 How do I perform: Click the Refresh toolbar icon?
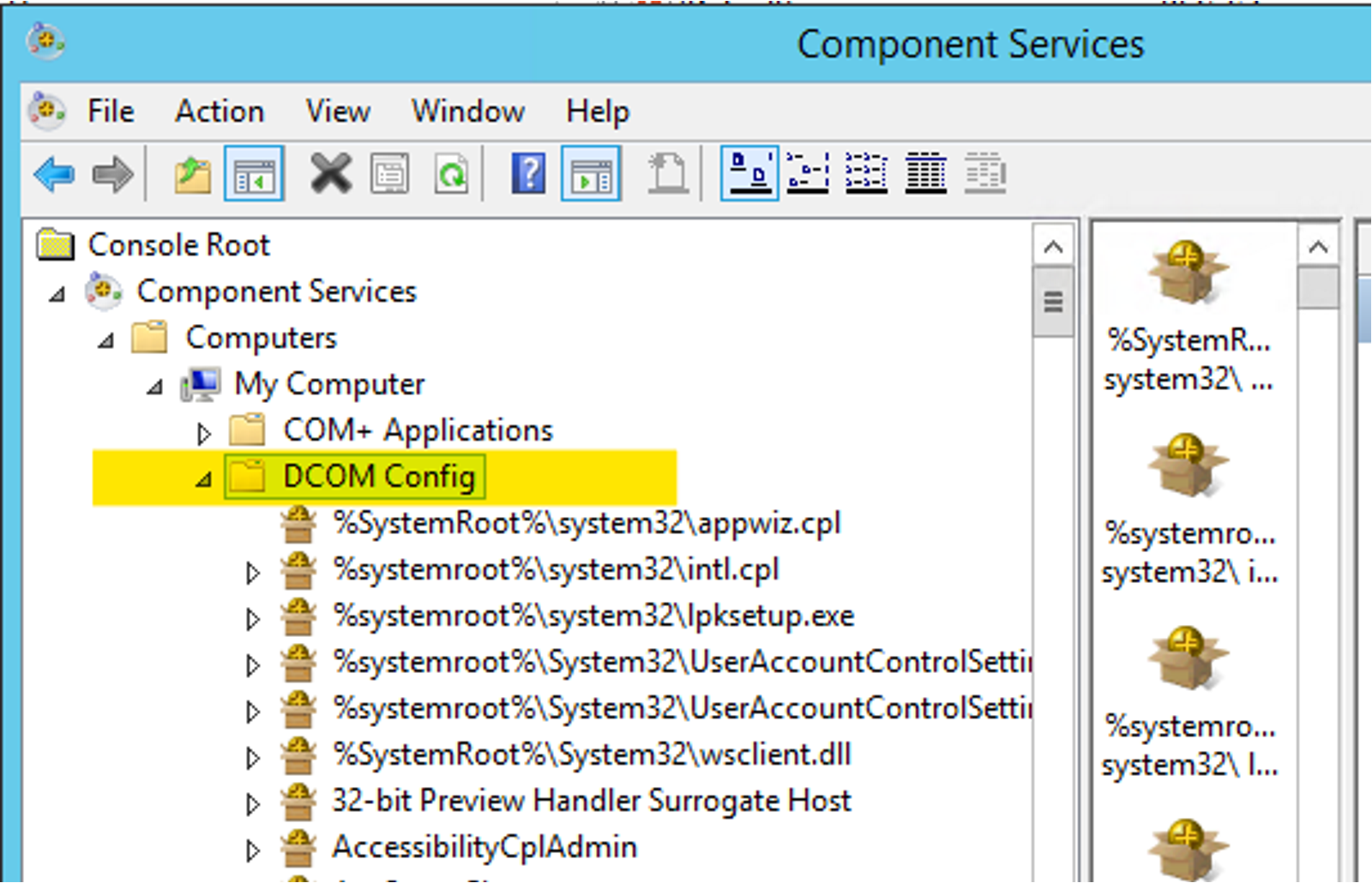point(451,175)
